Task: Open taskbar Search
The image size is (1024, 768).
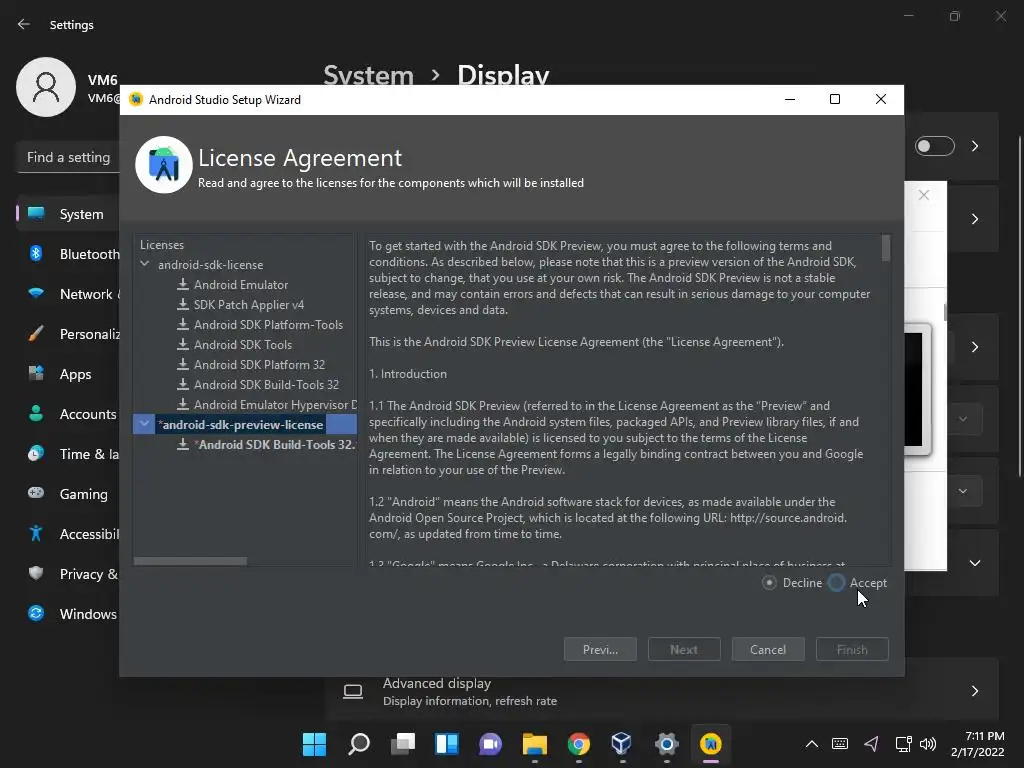Action: coord(359,744)
